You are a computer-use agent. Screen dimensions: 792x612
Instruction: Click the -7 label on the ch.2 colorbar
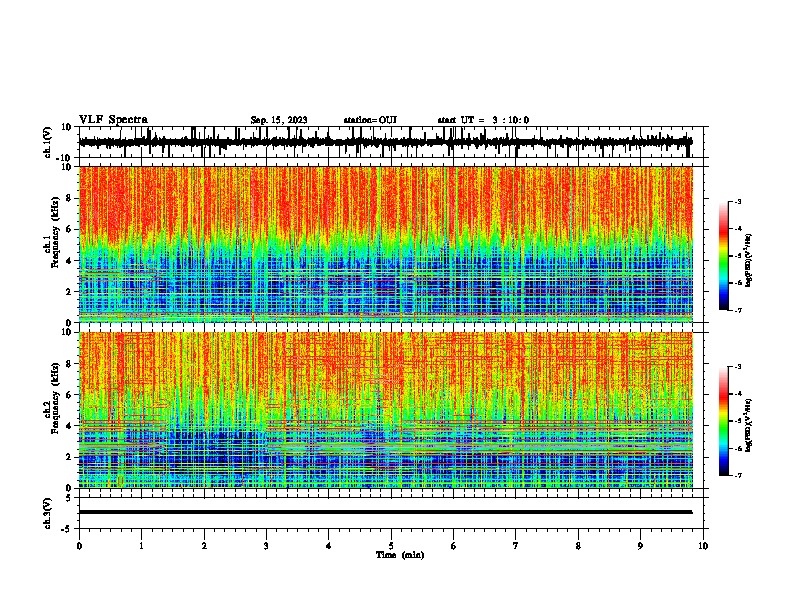pos(737,476)
